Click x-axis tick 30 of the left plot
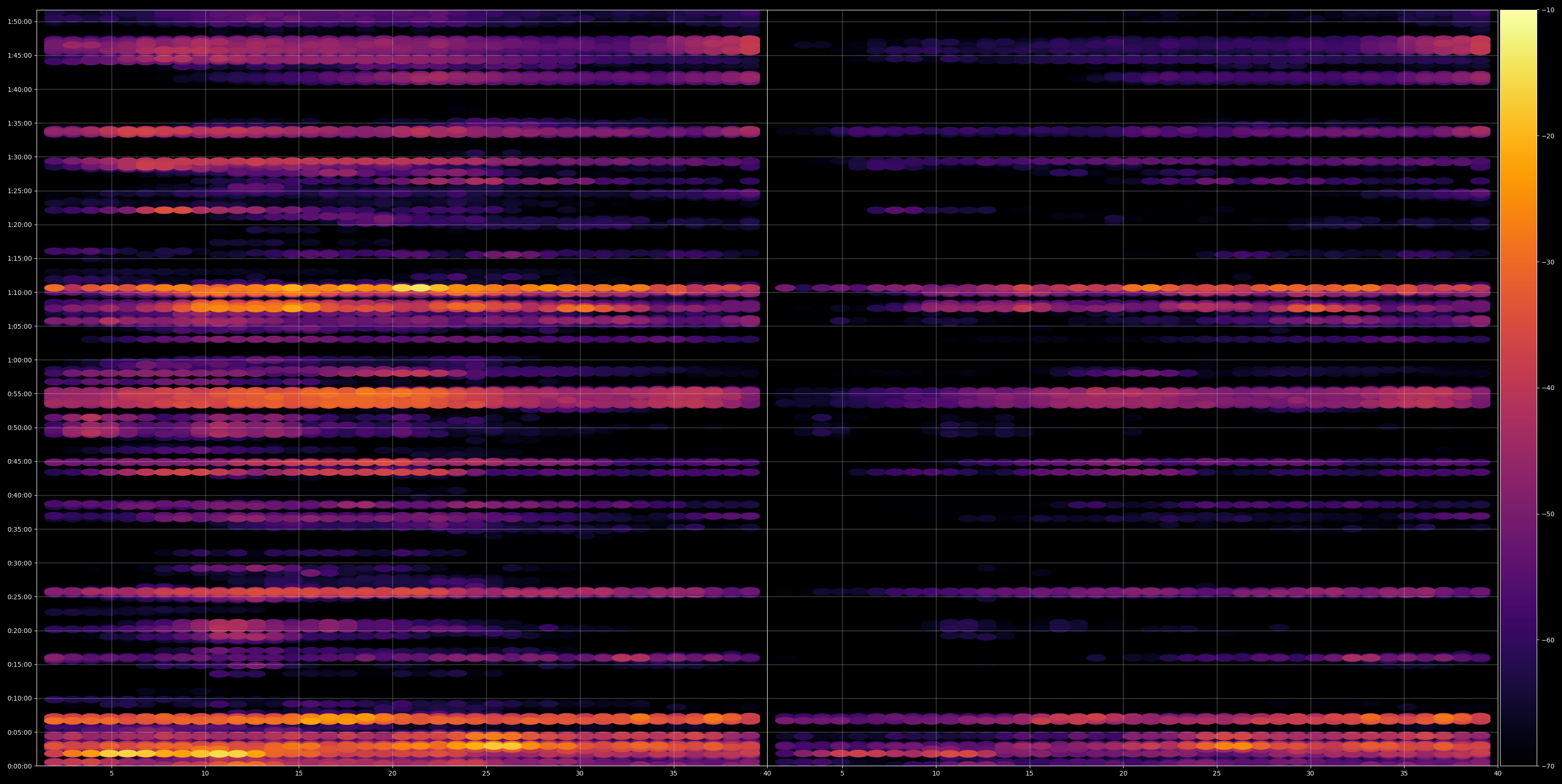 (580, 774)
